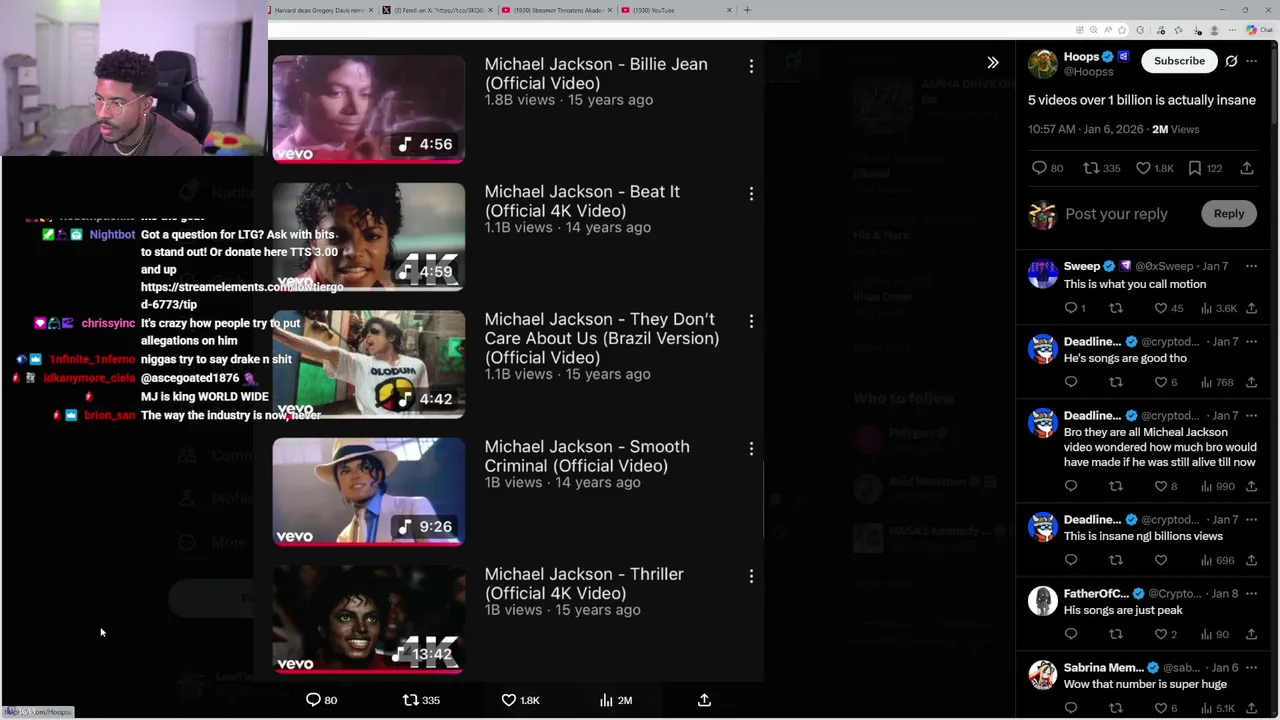
Task: Open the Hoops display name link
Action: click(x=1081, y=57)
